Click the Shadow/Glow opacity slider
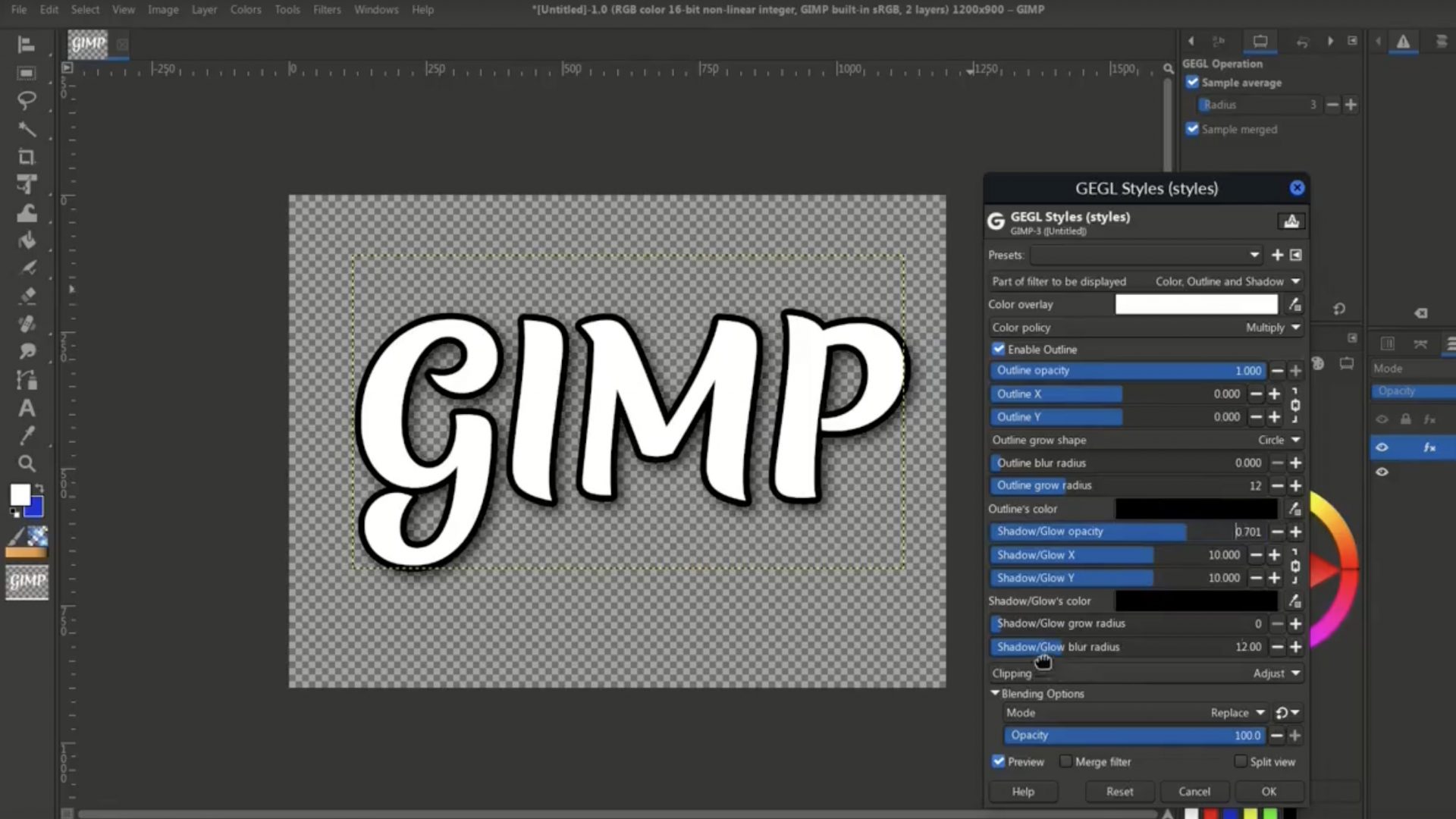1456x819 pixels. pos(1128,532)
